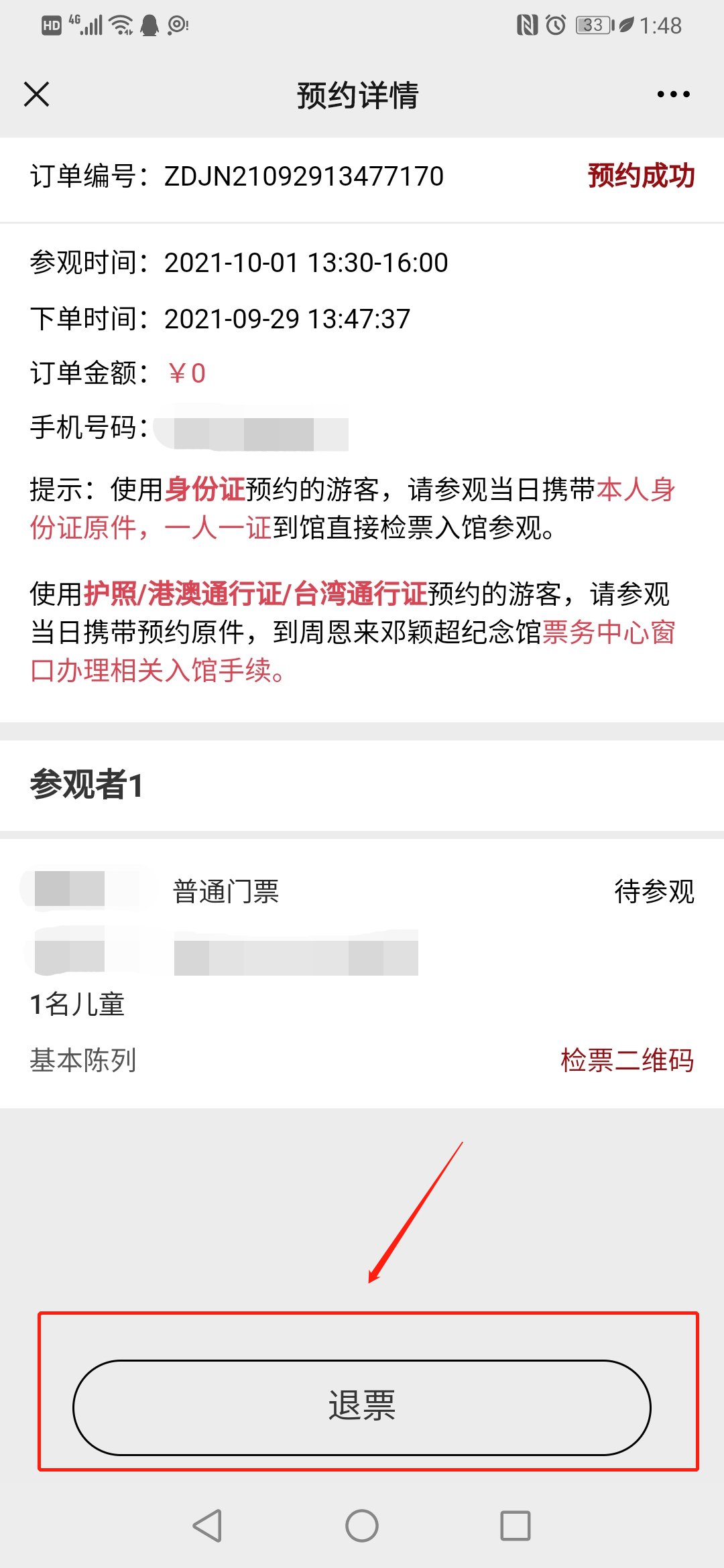Tap the QQ notification bell icon
Viewport: 724px width, 1568px height.
[x=150, y=25]
